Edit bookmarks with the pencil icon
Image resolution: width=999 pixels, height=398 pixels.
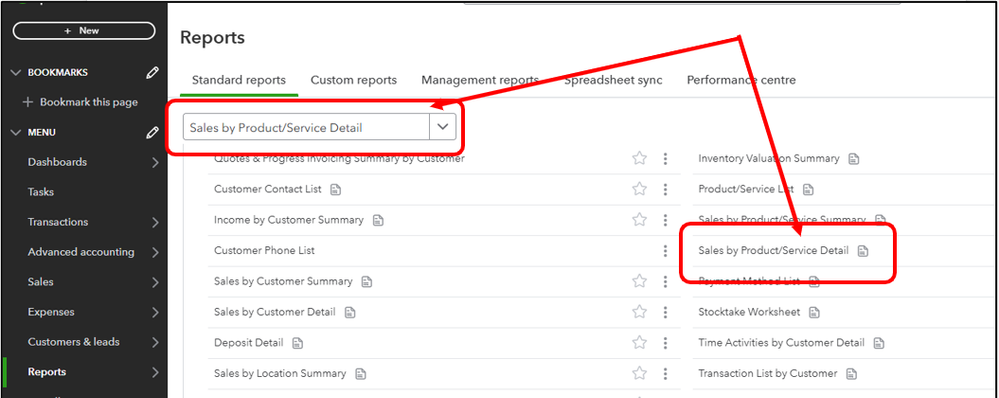(x=152, y=73)
